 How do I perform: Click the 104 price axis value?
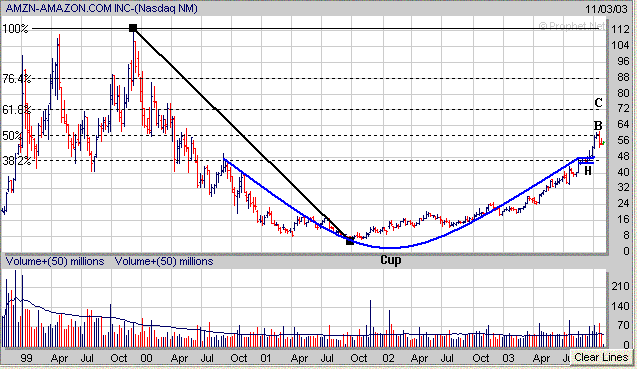point(620,45)
